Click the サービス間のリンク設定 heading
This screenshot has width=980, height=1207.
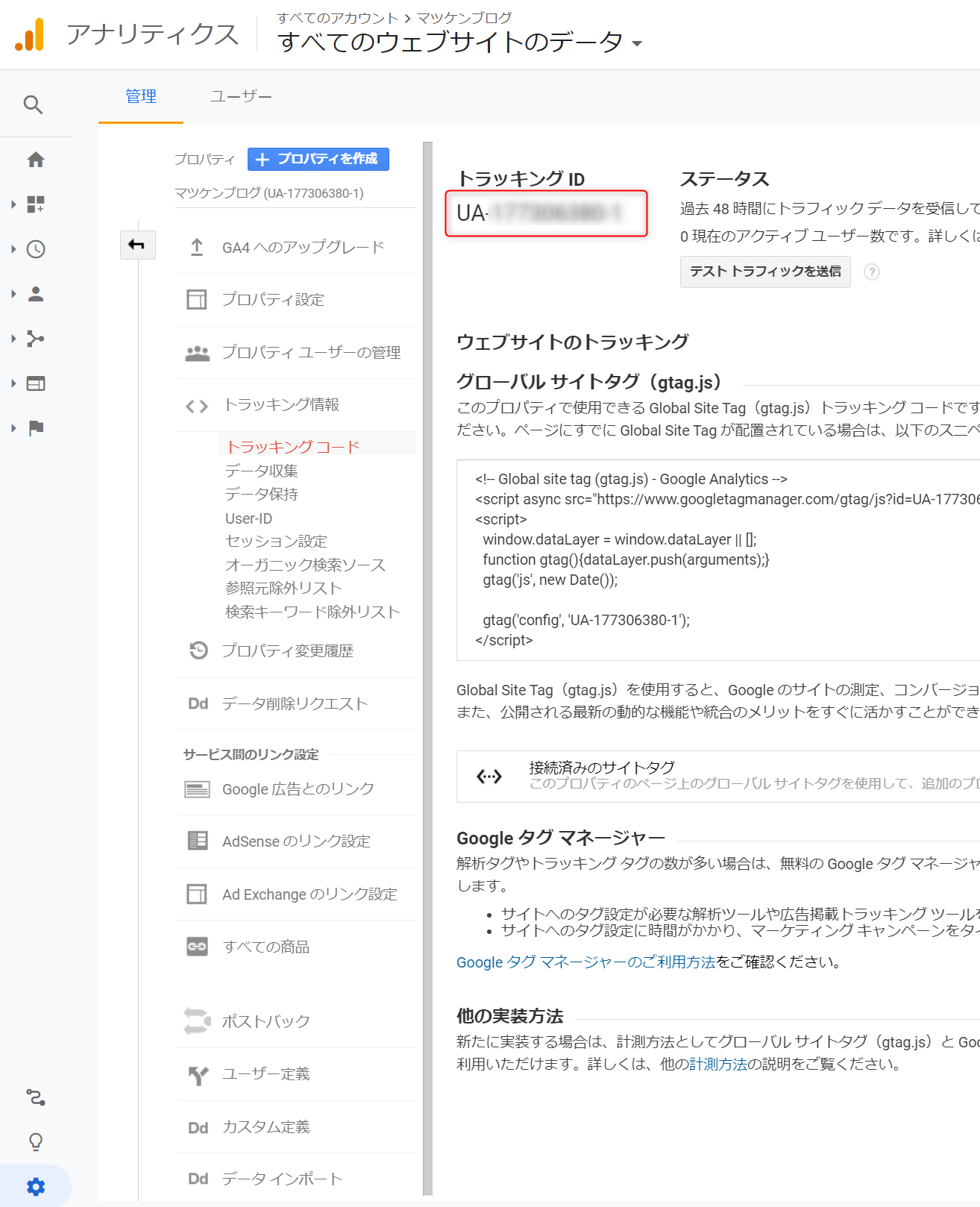tap(251, 754)
